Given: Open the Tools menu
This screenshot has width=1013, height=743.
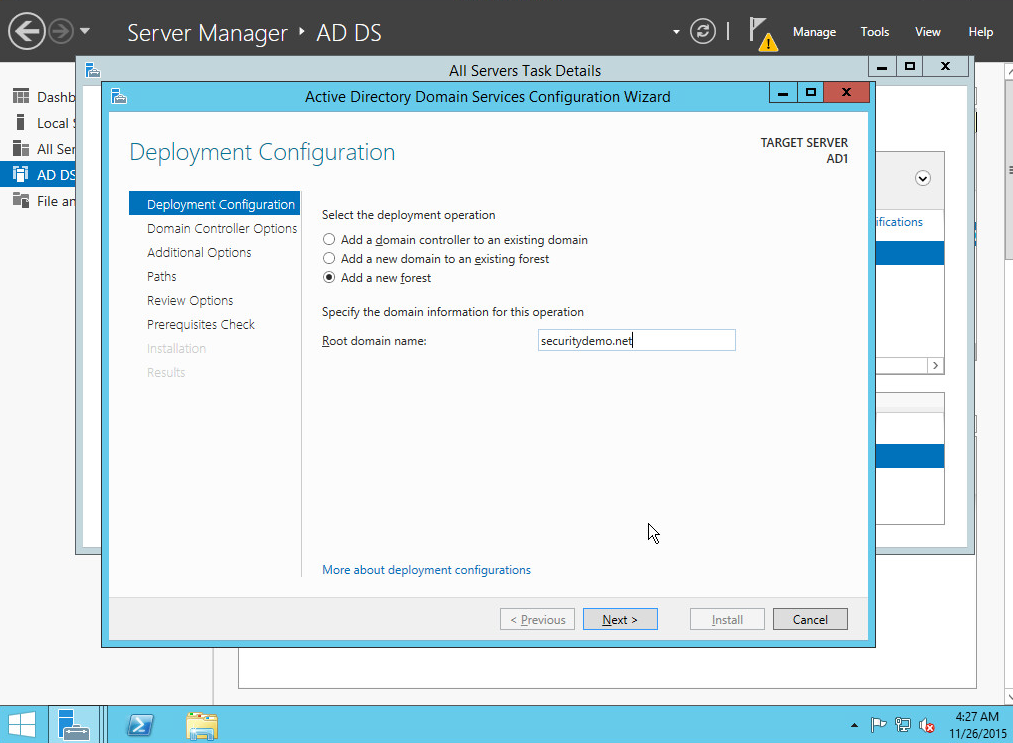Looking at the screenshot, I should (x=875, y=32).
